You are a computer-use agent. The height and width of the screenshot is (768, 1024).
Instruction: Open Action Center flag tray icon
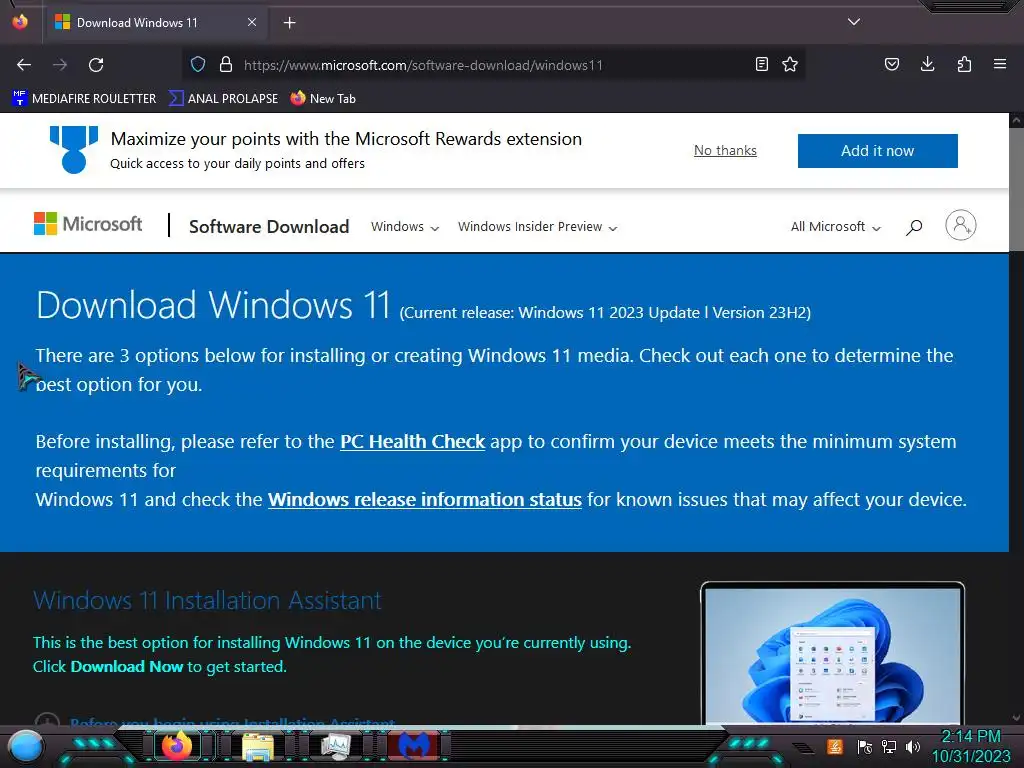point(865,746)
